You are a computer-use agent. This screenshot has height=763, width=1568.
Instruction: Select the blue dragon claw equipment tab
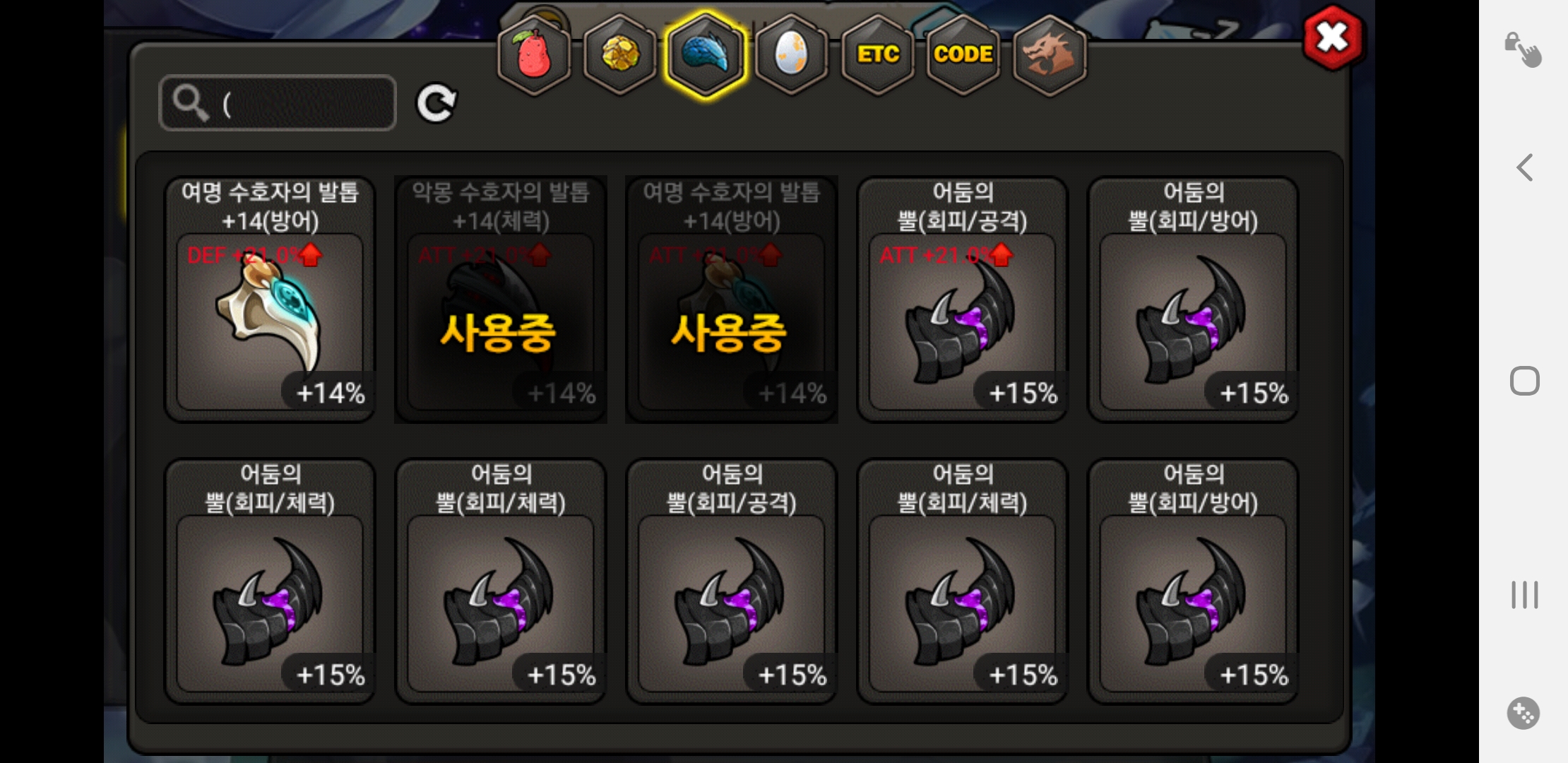tap(706, 55)
